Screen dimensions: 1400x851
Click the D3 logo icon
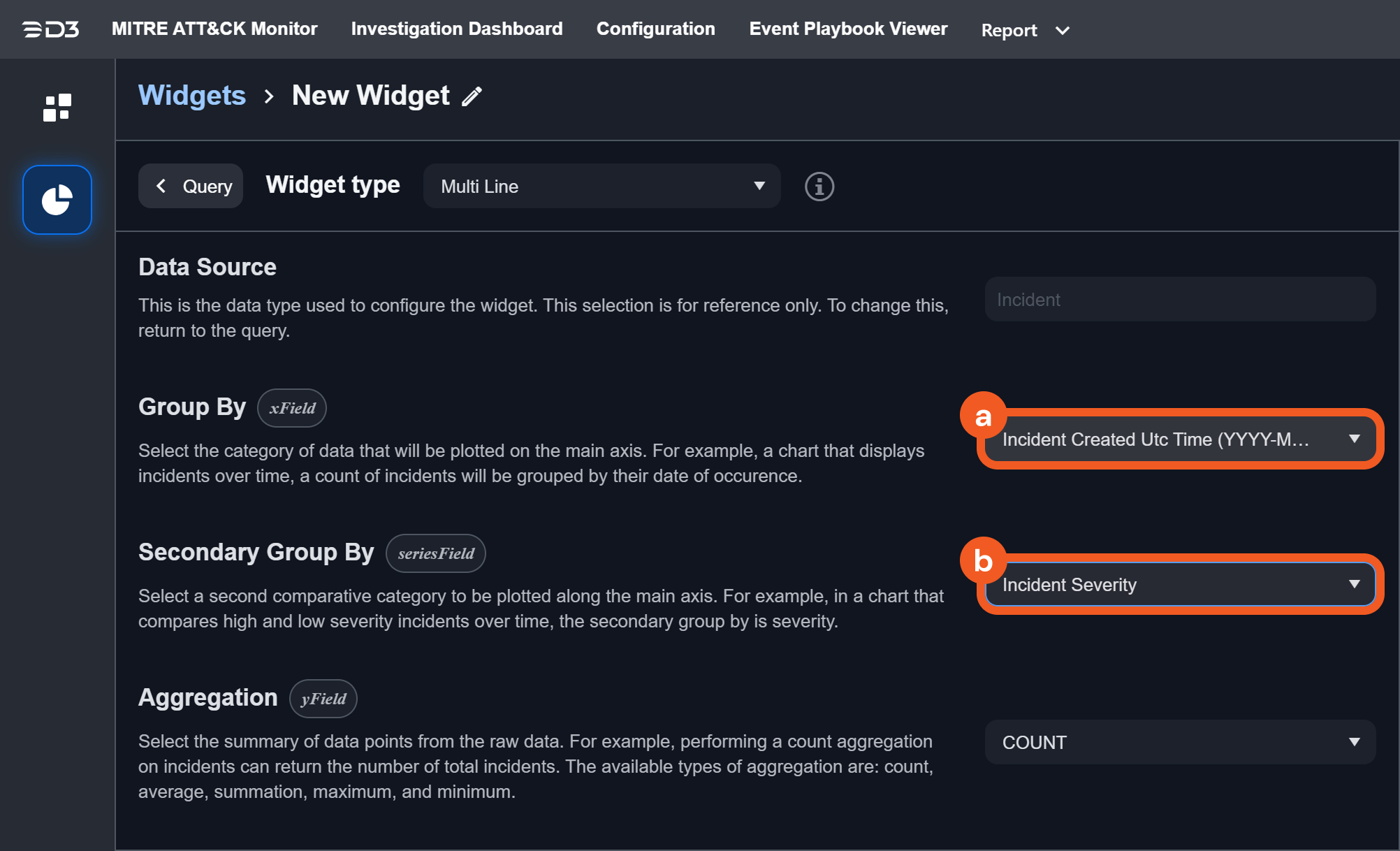[51, 29]
